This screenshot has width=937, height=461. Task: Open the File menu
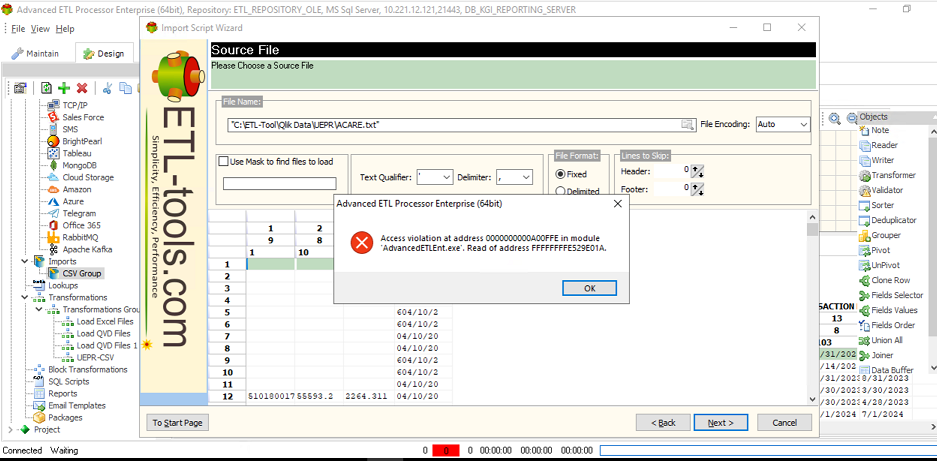(18, 29)
